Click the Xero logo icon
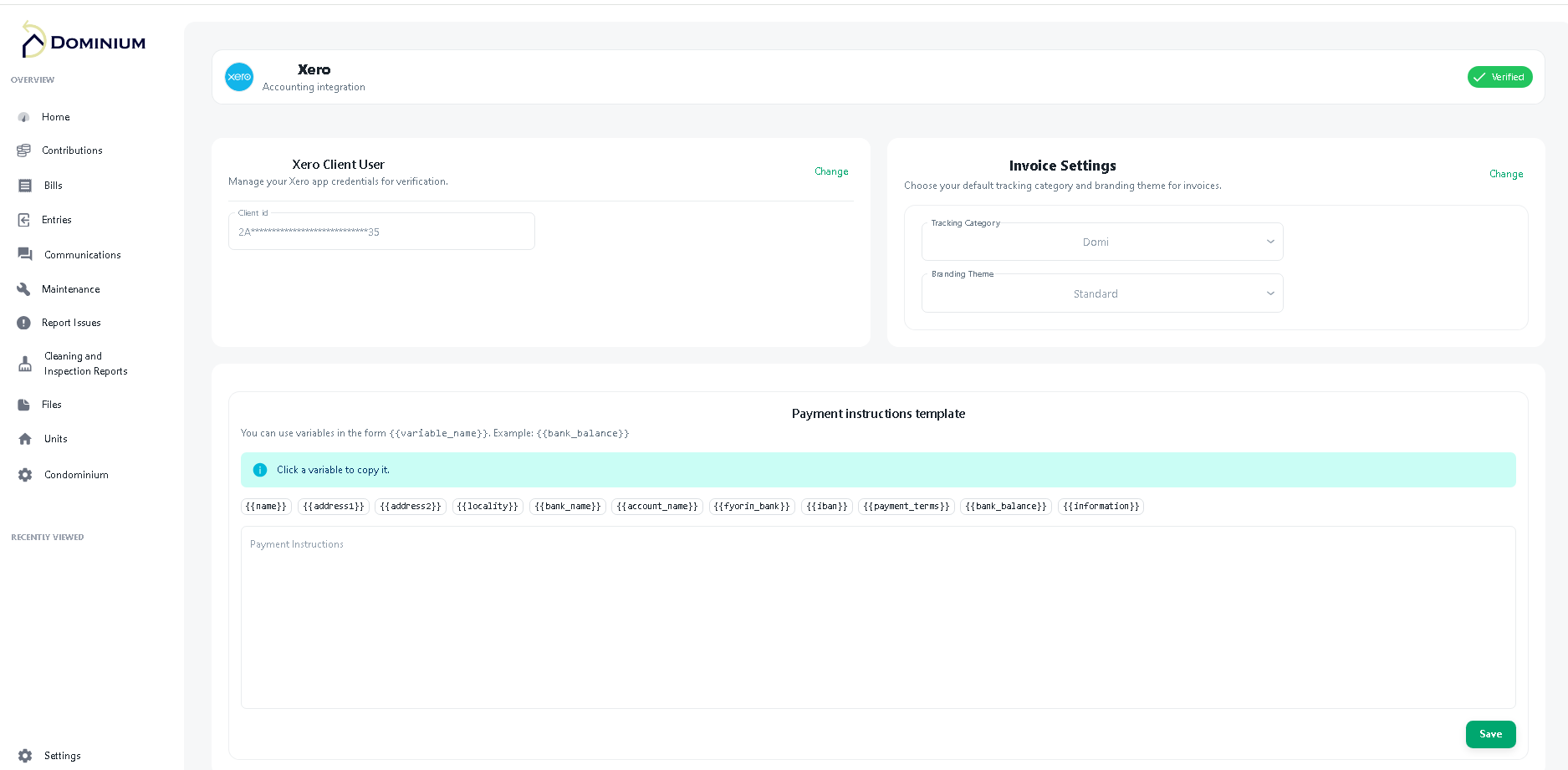The width and height of the screenshot is (1568, 770). click(x=239, y=77)
